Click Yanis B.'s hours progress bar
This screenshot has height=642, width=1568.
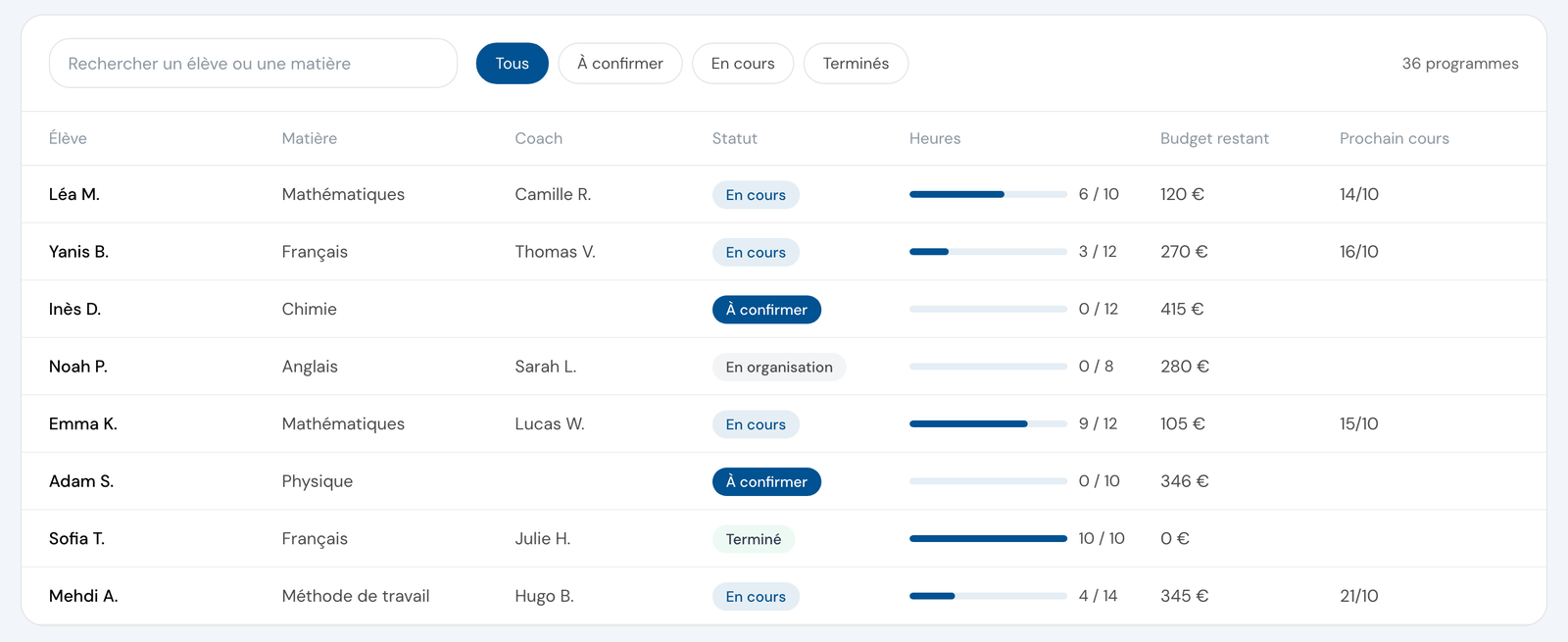point(988,252)
